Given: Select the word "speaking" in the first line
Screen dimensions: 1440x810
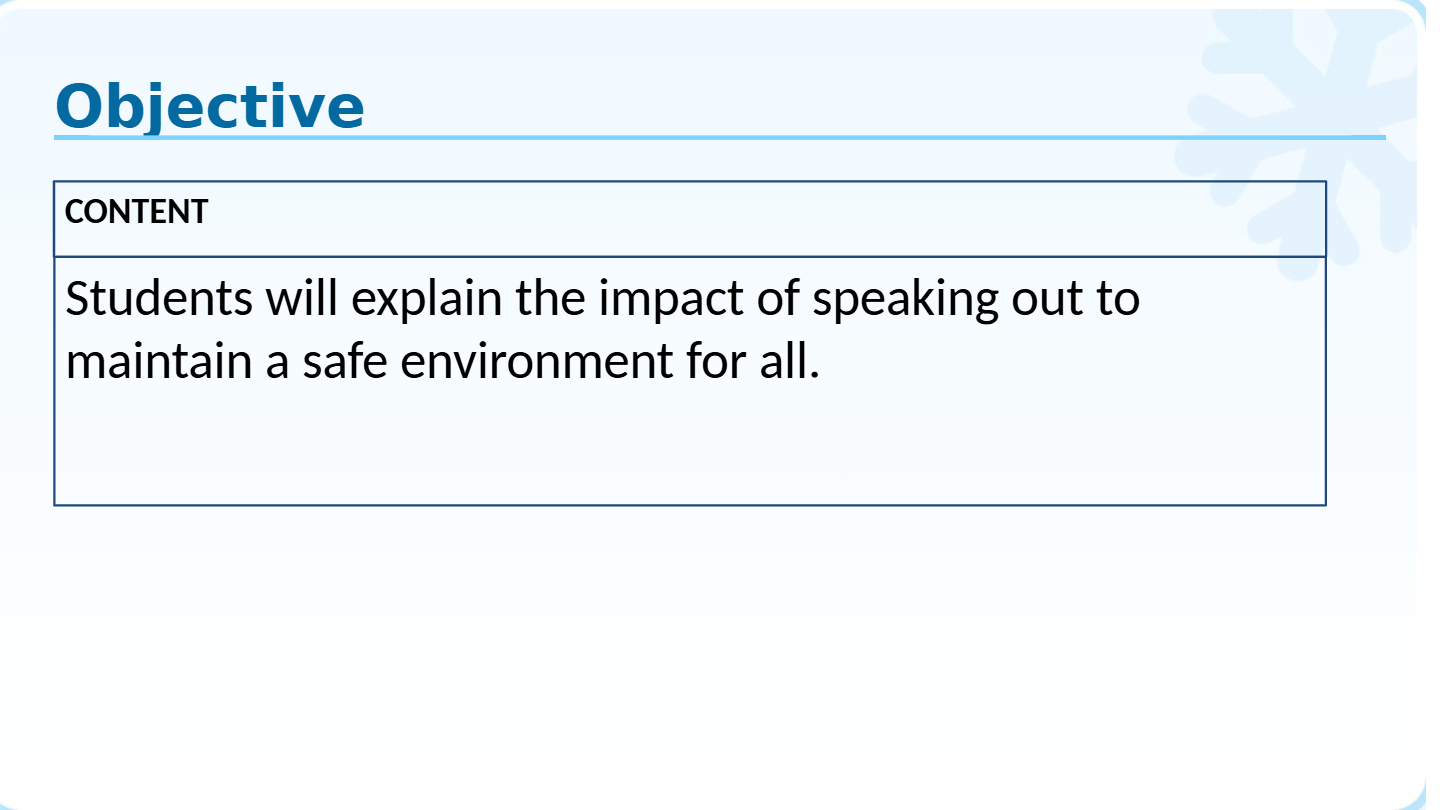Looking at the screenshot, I should pyautogui.click(x=905, y=299).
